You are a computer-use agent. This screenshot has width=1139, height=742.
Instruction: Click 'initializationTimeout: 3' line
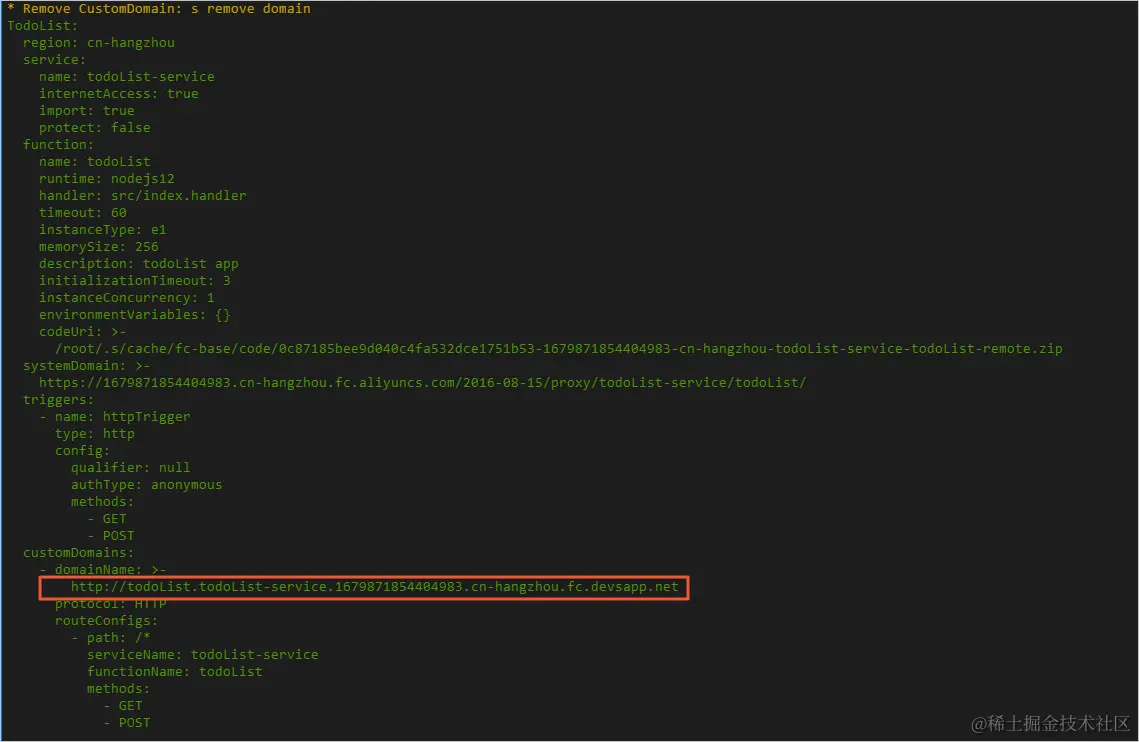134,281
